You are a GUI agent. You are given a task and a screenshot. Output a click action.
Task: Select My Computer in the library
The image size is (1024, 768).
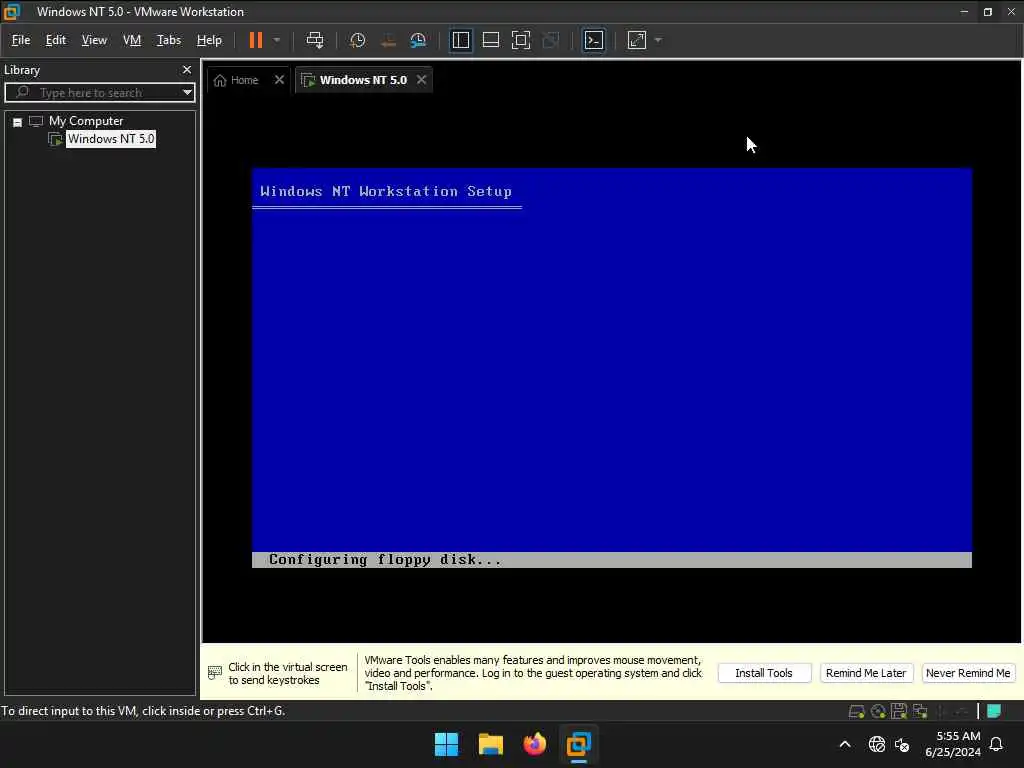pos(86,121)
